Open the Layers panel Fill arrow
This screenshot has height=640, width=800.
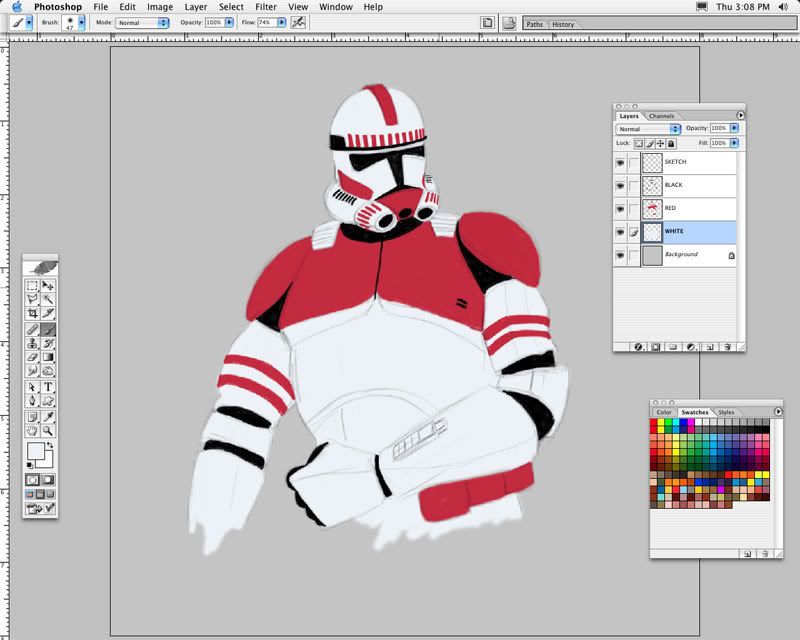point(734,143)
